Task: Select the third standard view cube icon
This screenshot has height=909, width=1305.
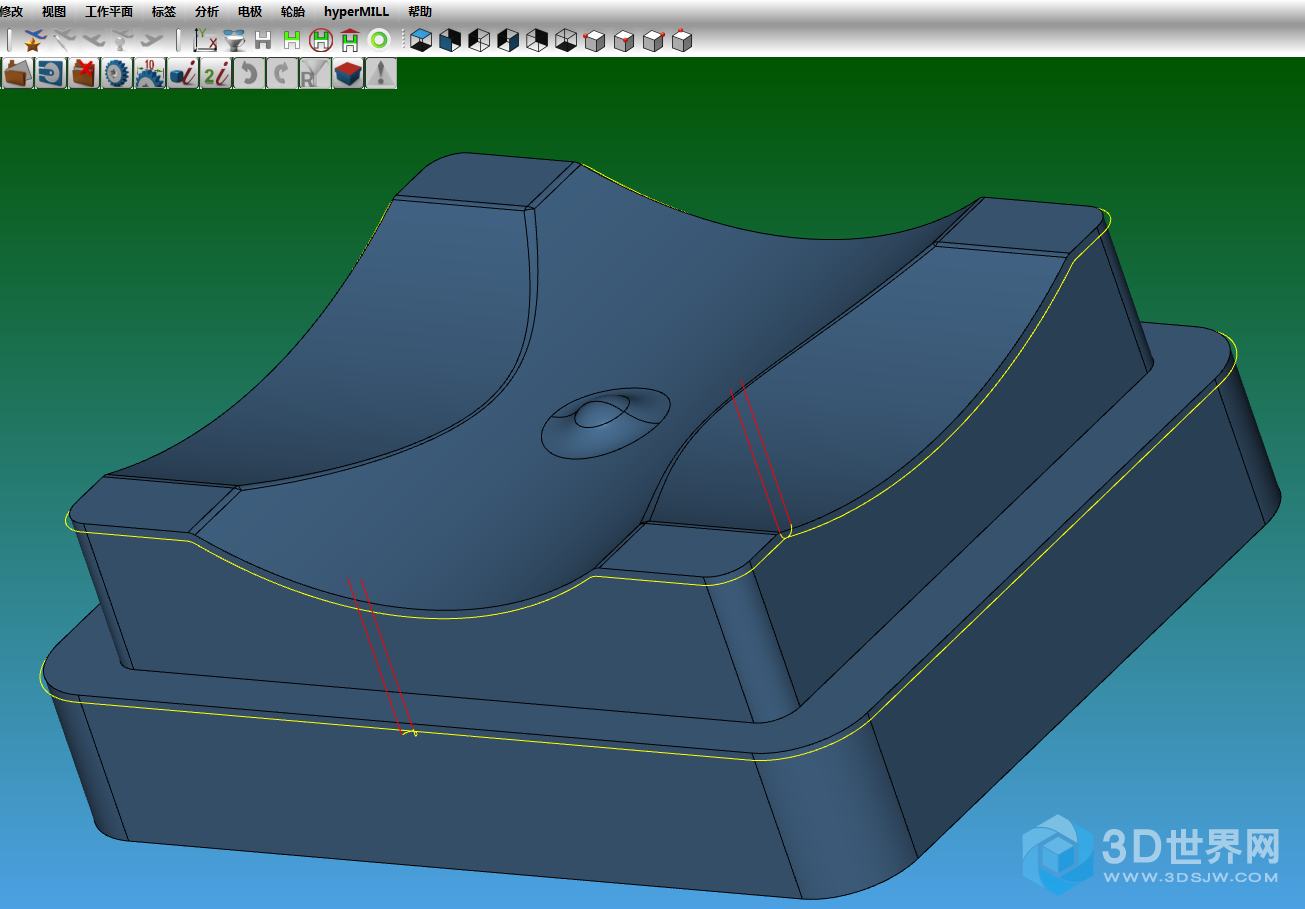Action: coord(479,40)
